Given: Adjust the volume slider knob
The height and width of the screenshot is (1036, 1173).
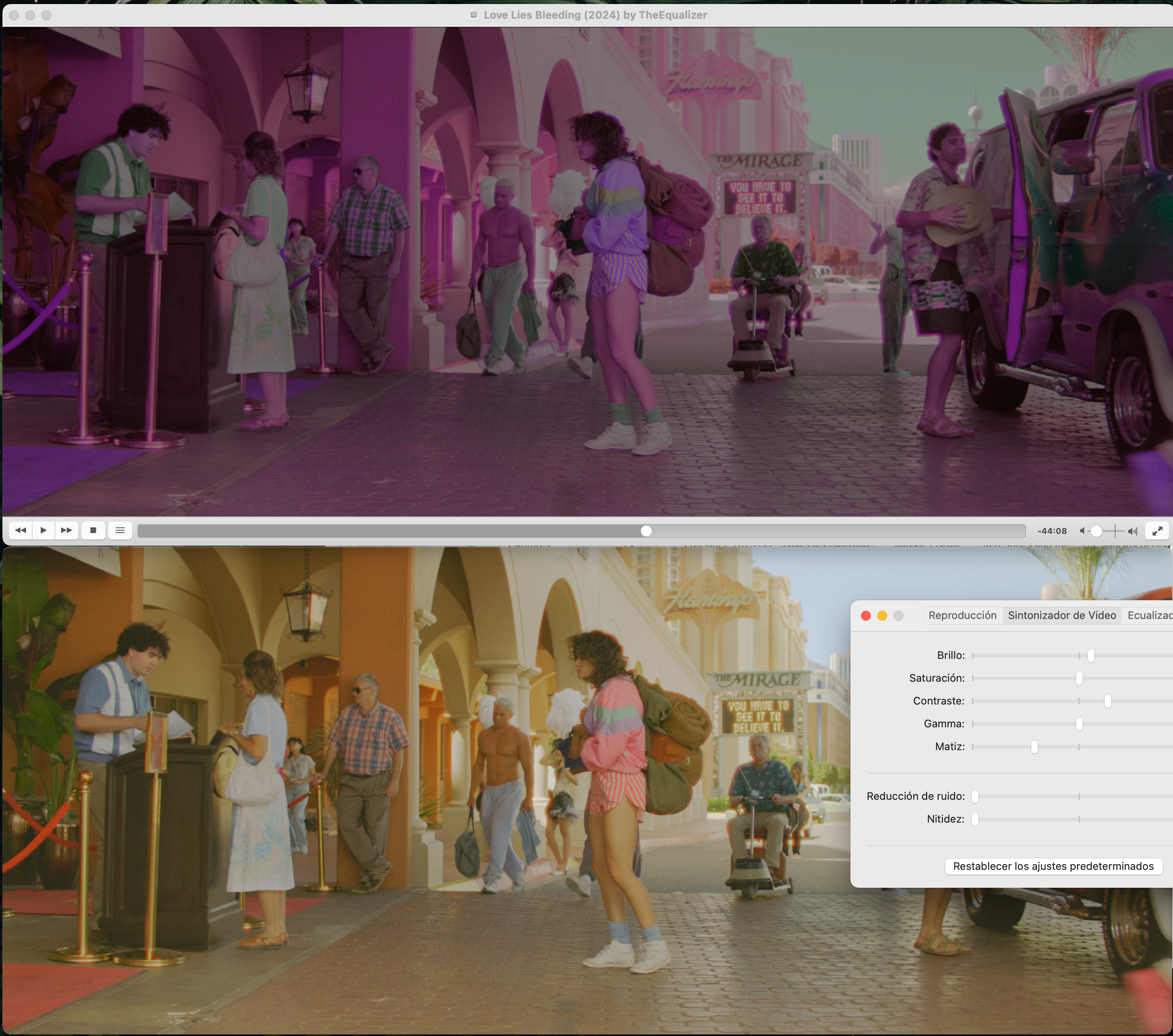Looking at the screenshot, I should (1096, 531).
